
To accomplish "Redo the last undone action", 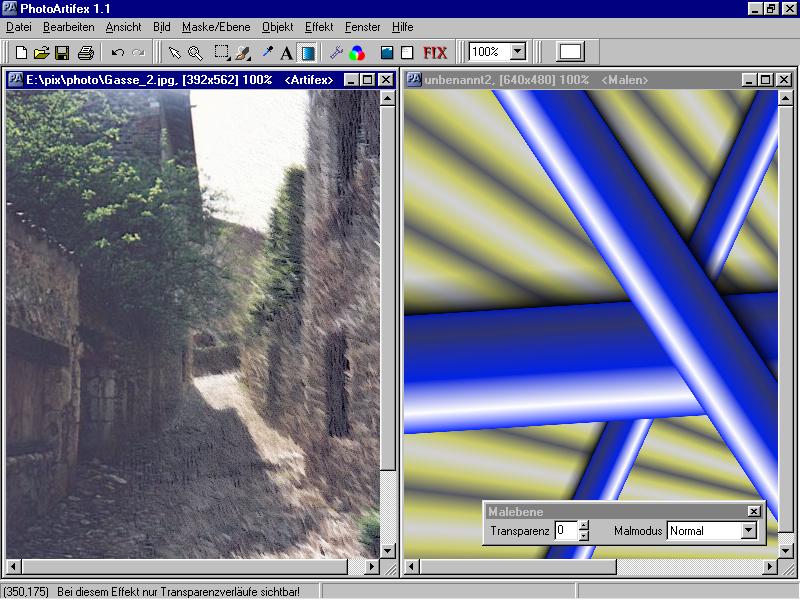I will tap(138, 53).
